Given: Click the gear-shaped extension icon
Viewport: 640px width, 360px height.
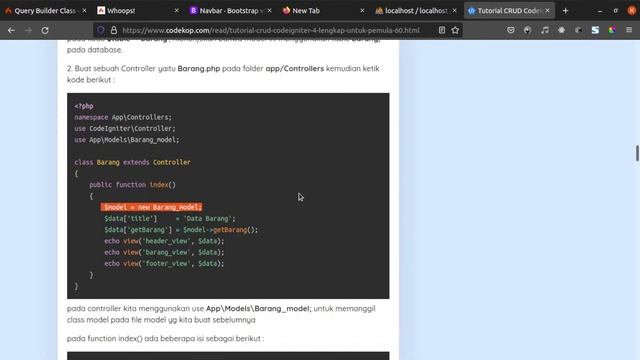Looking at the screenshot, I should tap(562, 30).
